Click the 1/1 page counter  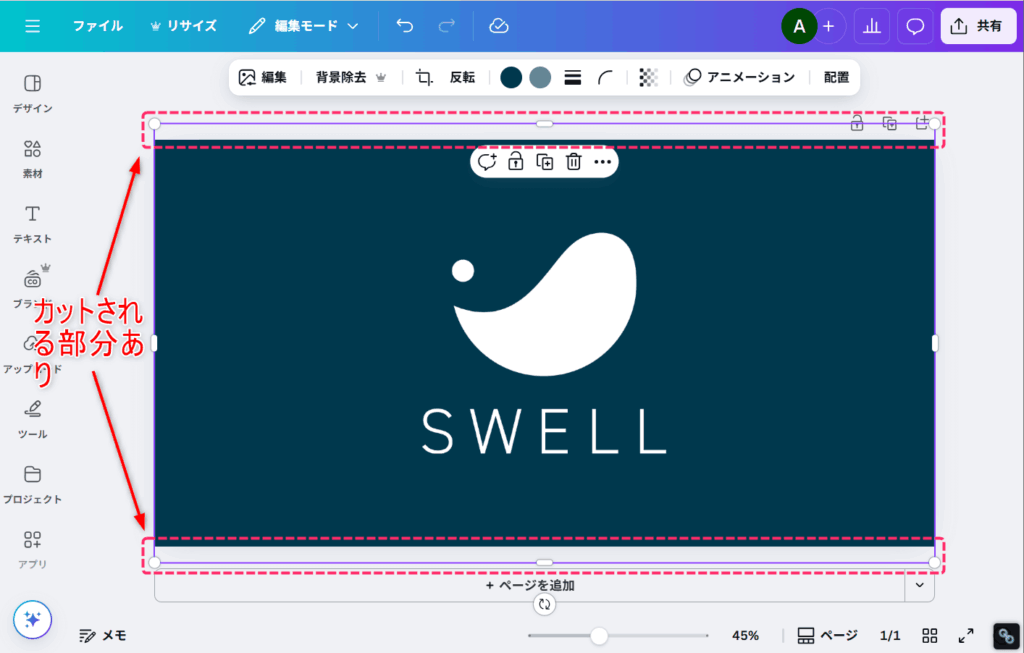tap(890, 635)
